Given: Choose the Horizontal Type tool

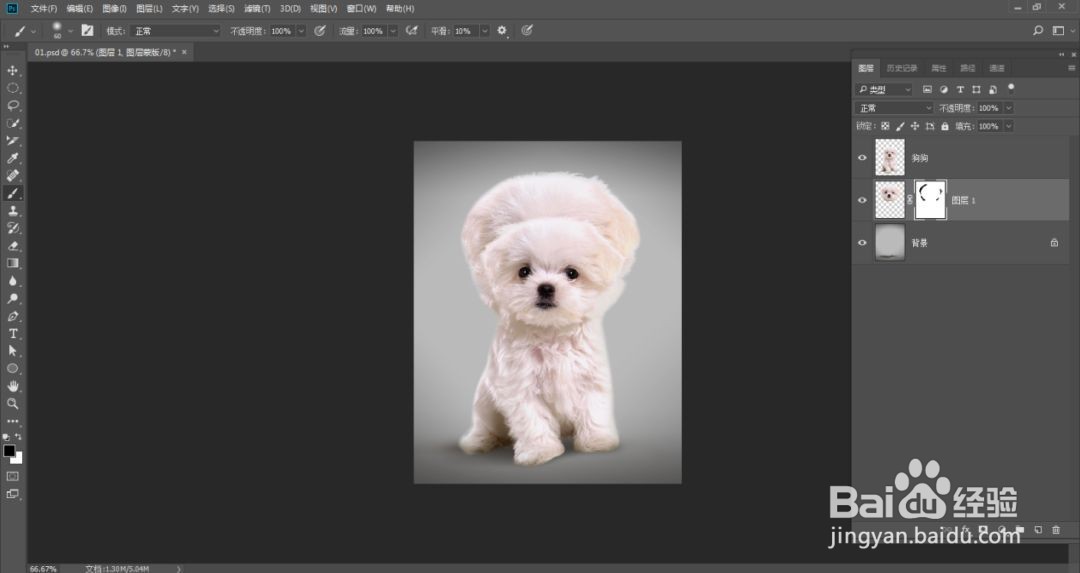Looking at the screenshot, I should point(13,333).
